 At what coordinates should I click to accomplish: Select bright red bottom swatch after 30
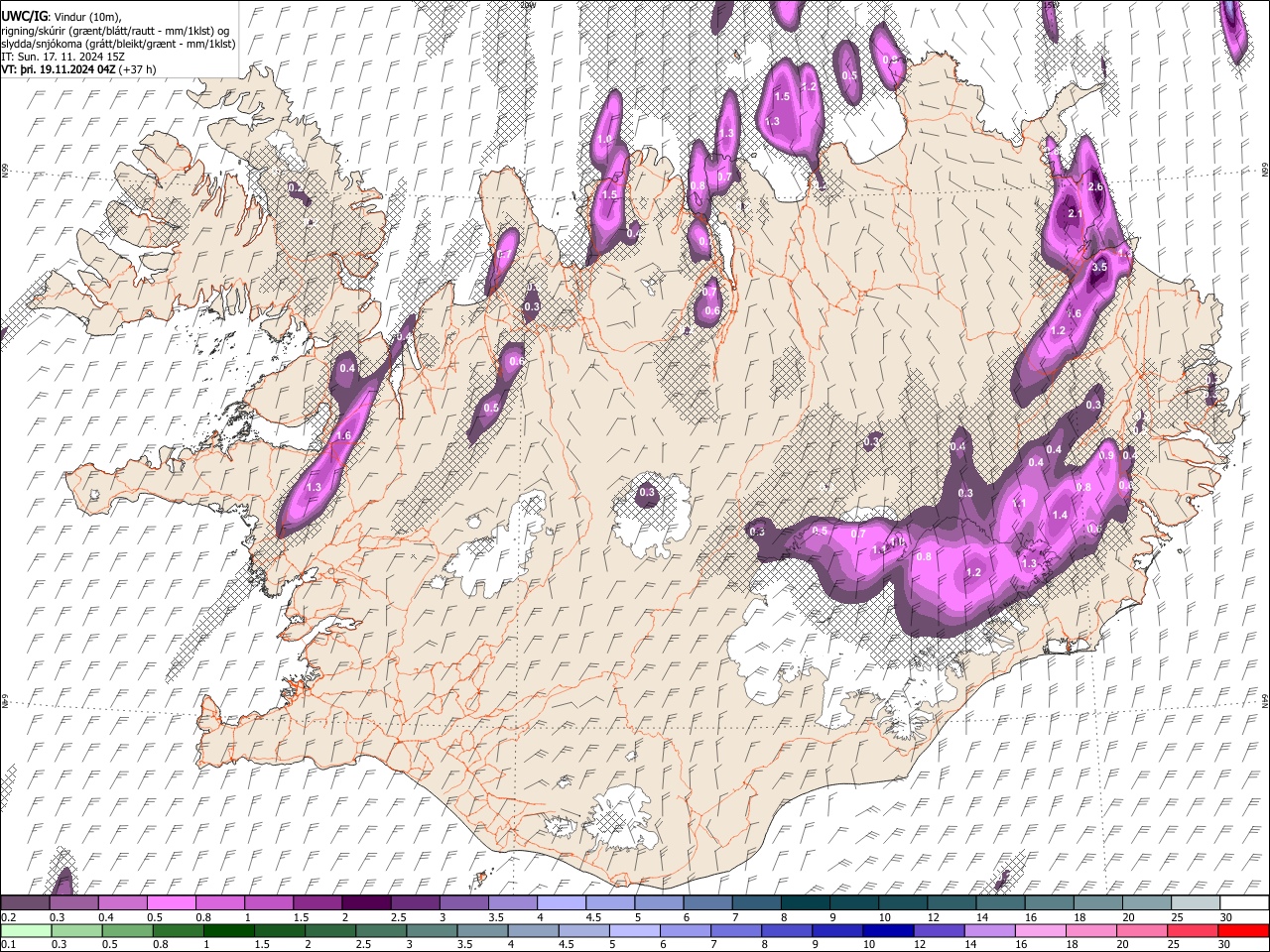click(1244, 929)
